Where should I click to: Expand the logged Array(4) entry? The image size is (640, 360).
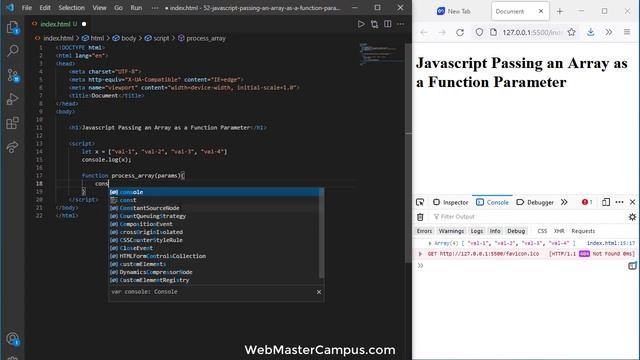430,243
